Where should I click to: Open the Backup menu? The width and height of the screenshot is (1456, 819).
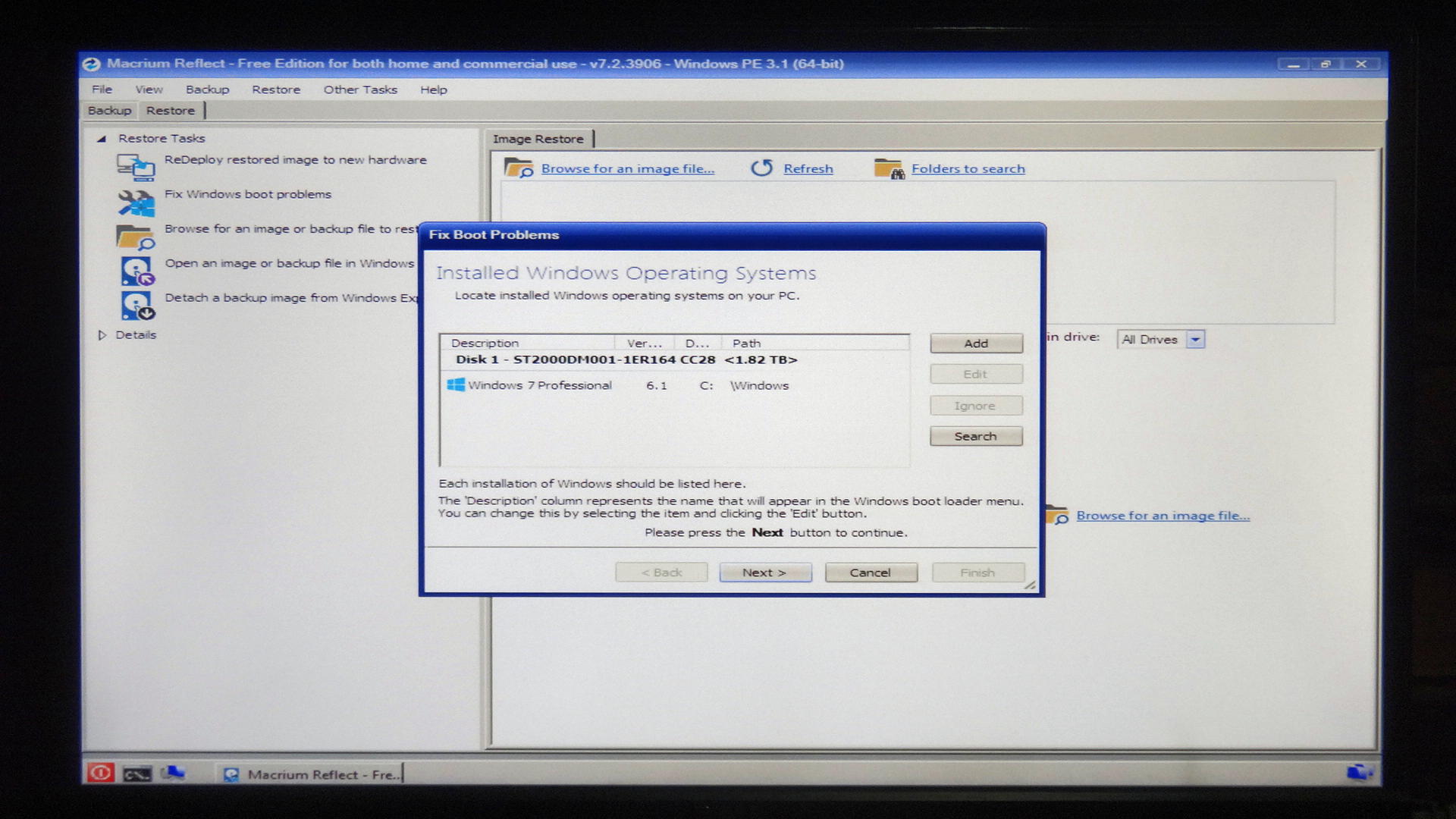click(207, 89)
